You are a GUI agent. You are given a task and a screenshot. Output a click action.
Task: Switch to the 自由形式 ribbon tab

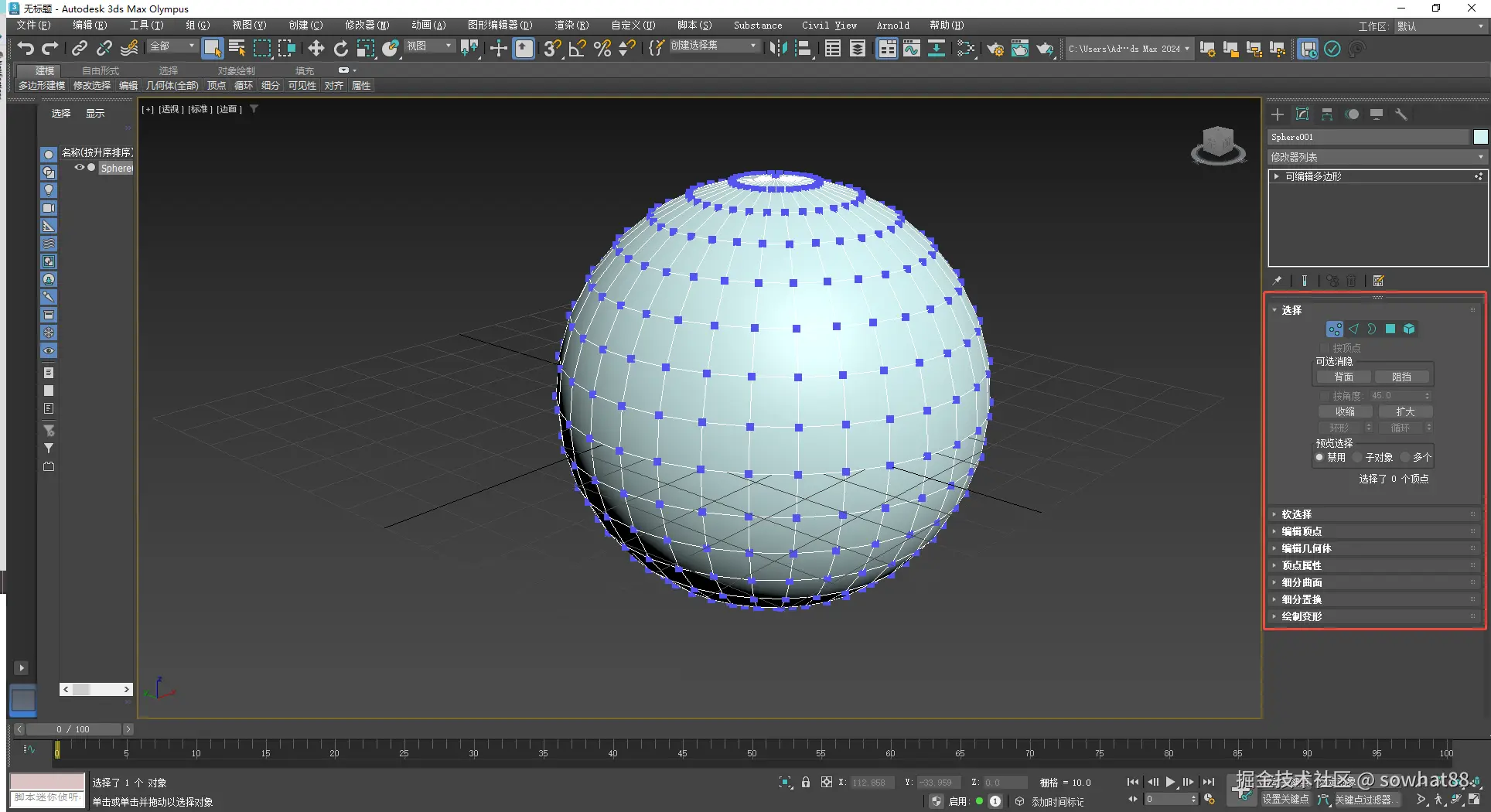(x=101, y=70)
